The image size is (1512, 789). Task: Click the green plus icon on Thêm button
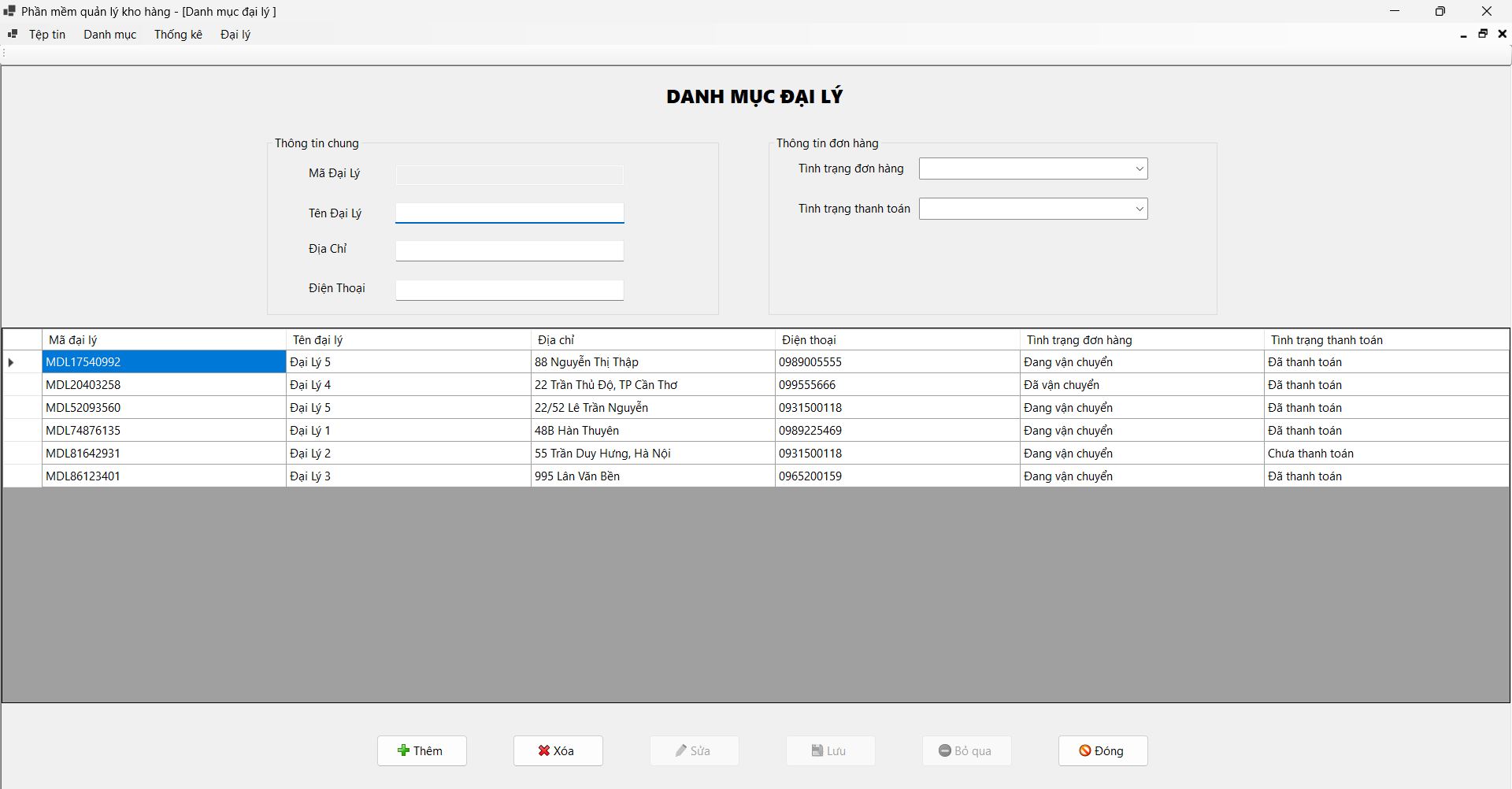402,750
